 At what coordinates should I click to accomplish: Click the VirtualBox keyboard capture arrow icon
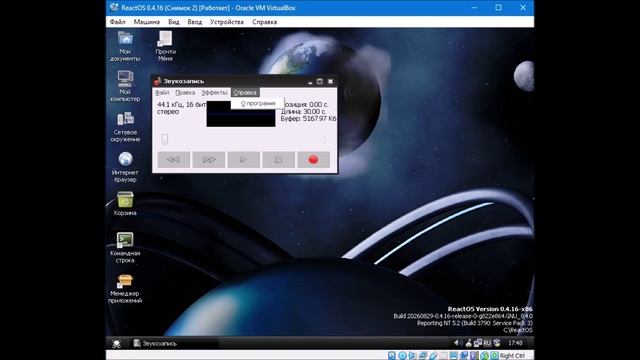[494, 356]
